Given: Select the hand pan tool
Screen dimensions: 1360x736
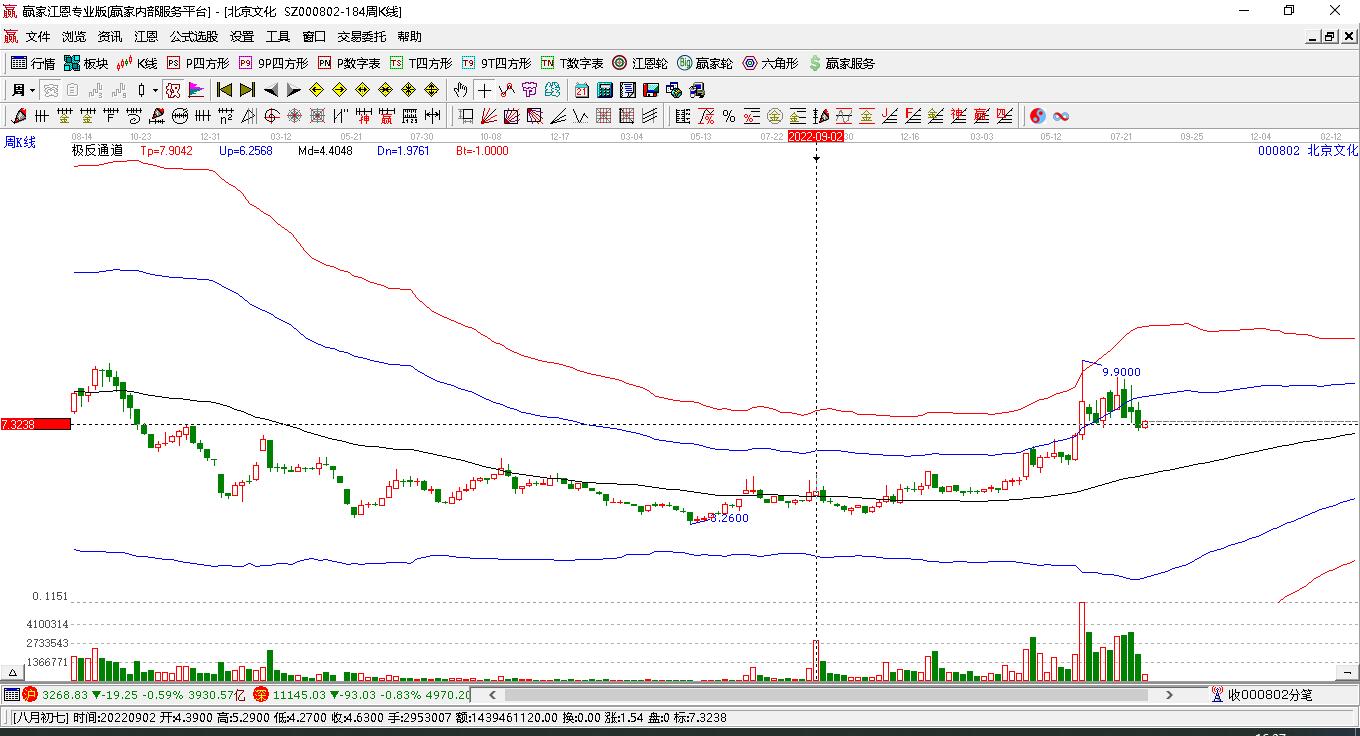Looking at the screenshot, I should [460, 90].
